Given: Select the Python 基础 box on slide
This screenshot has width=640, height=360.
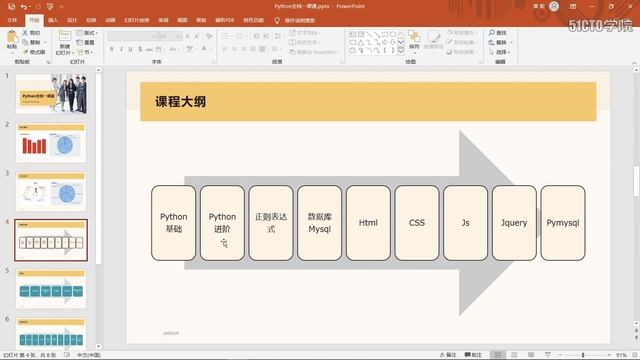Looking at the screenshot, I should click(x=173, y=223).
